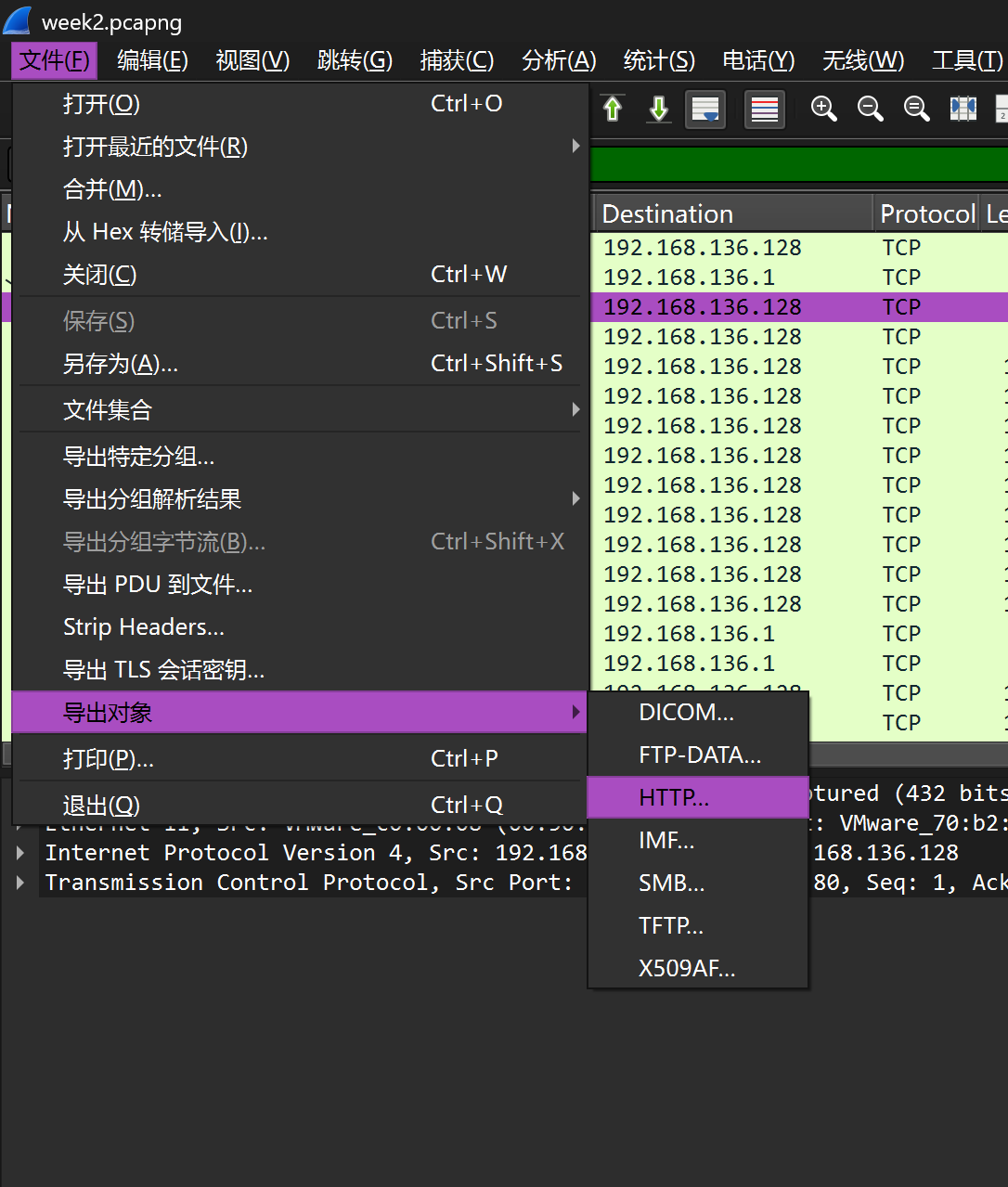Open the 编辑(E) menu
The image size is (1008, 1187).
[x=153, y=61]
